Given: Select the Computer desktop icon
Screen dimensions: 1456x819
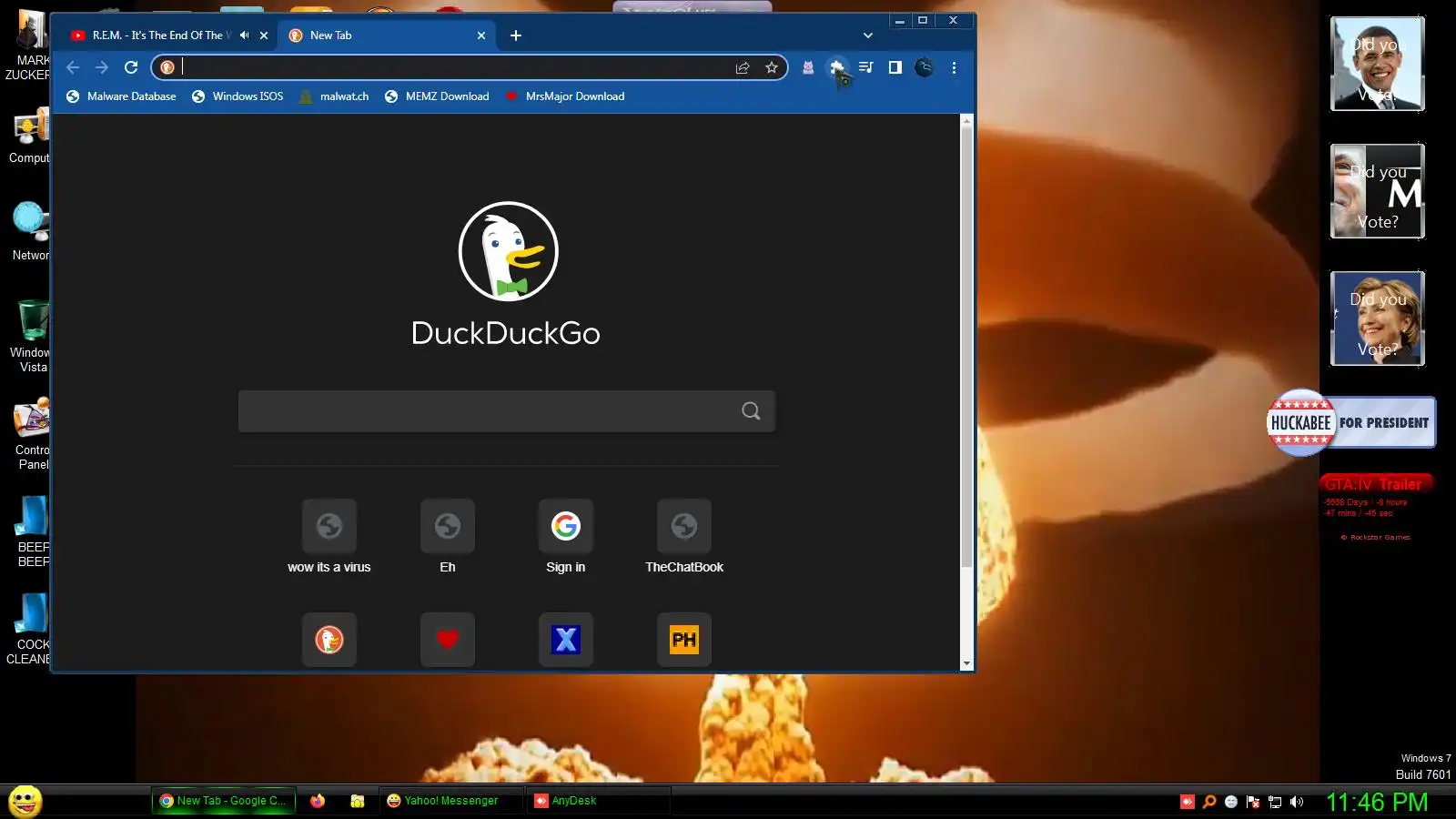Looking at the screenshot, I should coord(29,136).
